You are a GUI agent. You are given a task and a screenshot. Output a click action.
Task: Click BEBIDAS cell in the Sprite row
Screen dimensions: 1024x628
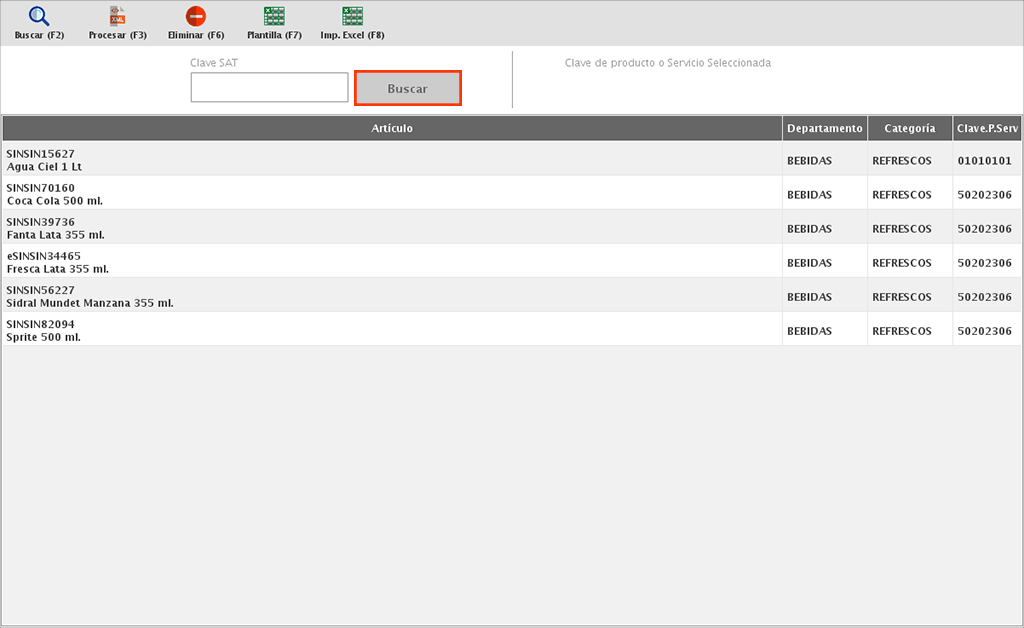tap(809, 331)
